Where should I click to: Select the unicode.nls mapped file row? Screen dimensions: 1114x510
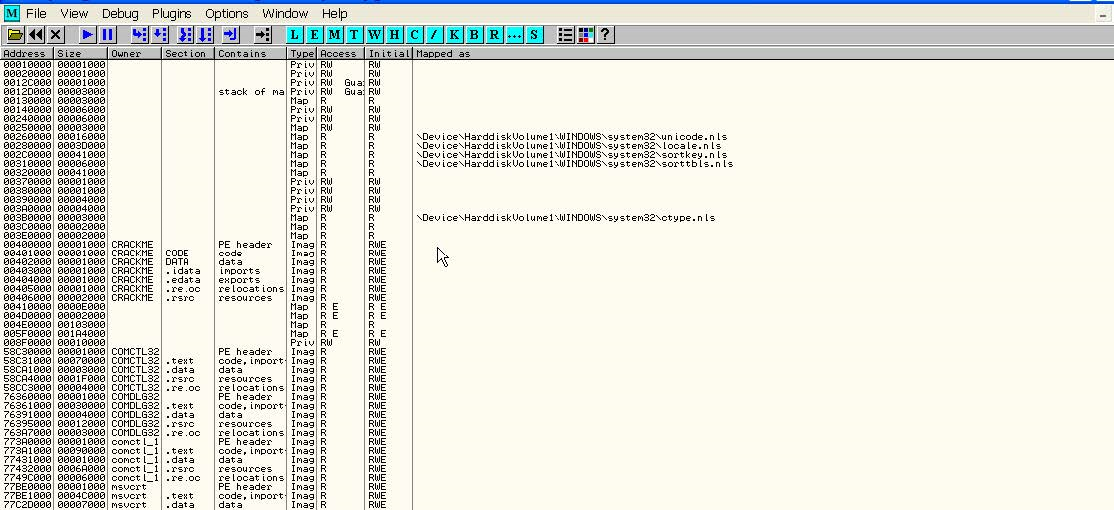[557, 137]
